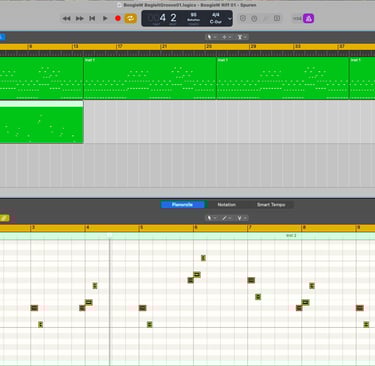Toggle the purple Metronome click button
375x366 pixels.
click(309, 19)
